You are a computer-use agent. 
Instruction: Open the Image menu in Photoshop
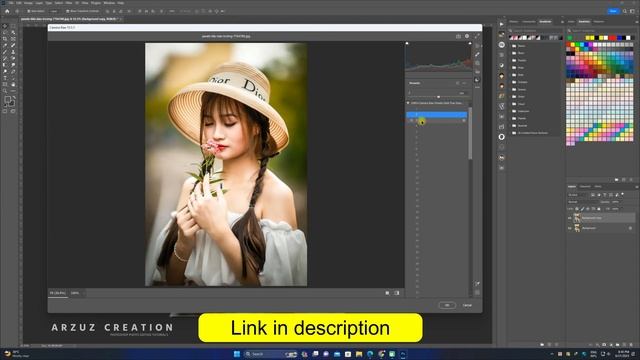coord(28,3)
